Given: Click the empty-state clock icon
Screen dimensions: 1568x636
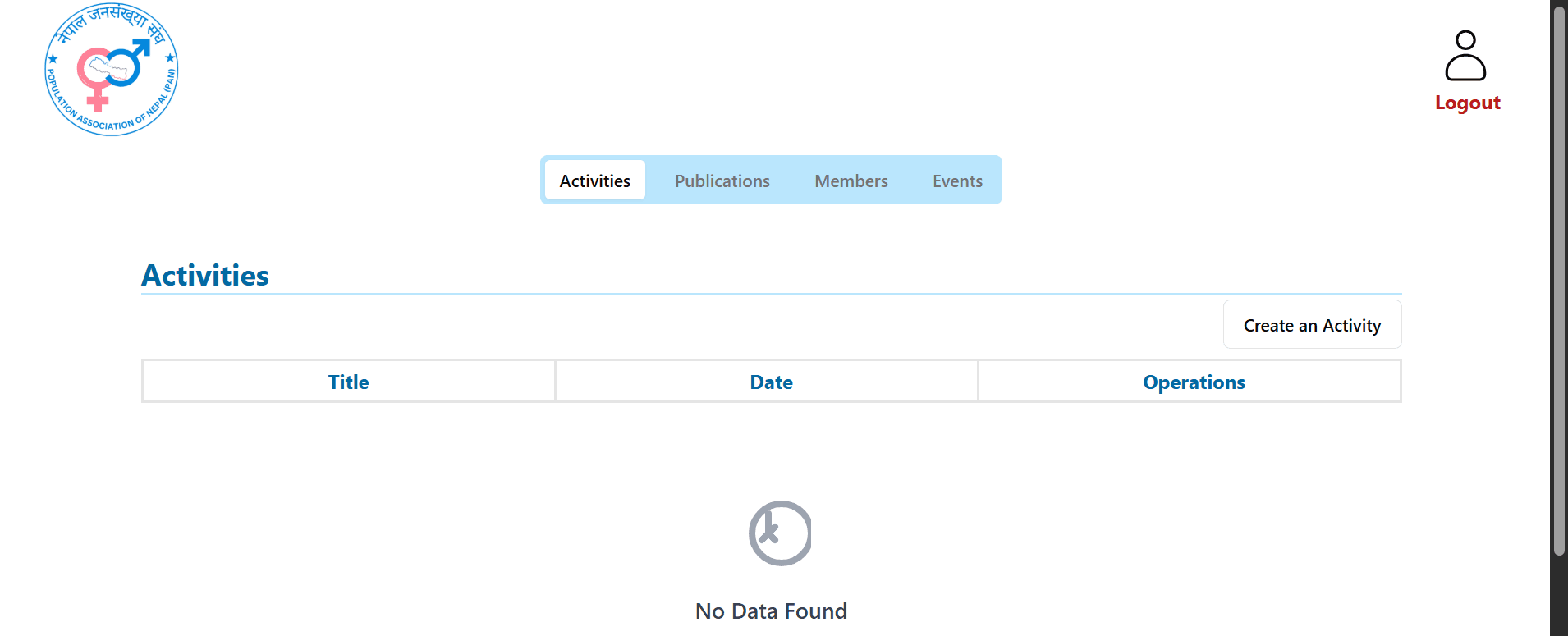Looking at the screenshot, I should [780, 533].
